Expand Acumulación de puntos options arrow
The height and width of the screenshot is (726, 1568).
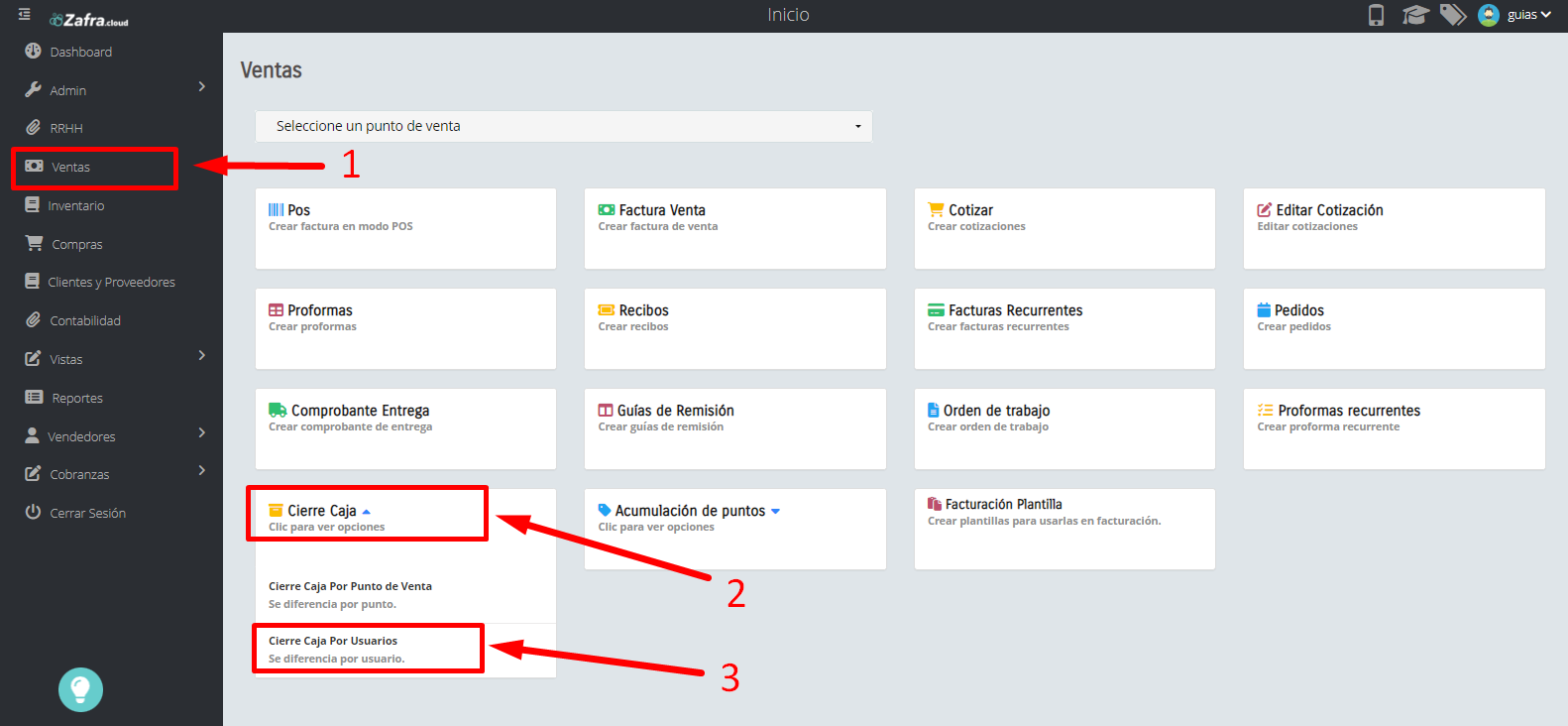coord(775,512)
